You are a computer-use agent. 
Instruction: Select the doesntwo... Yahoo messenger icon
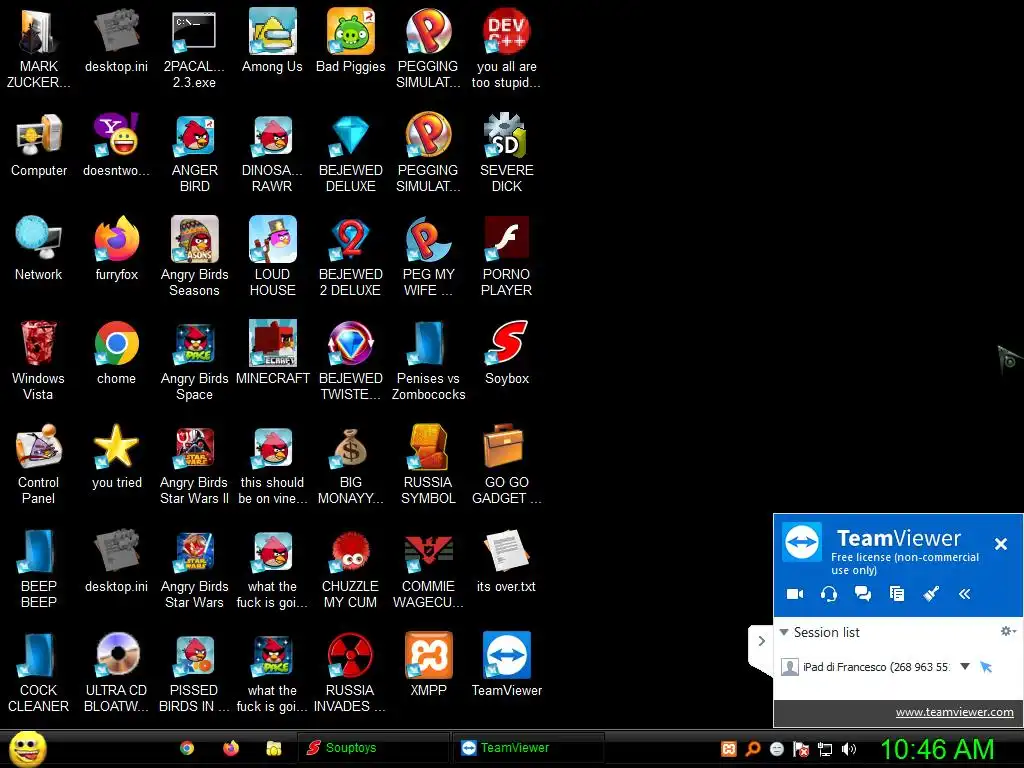click(x=116, y=146)
